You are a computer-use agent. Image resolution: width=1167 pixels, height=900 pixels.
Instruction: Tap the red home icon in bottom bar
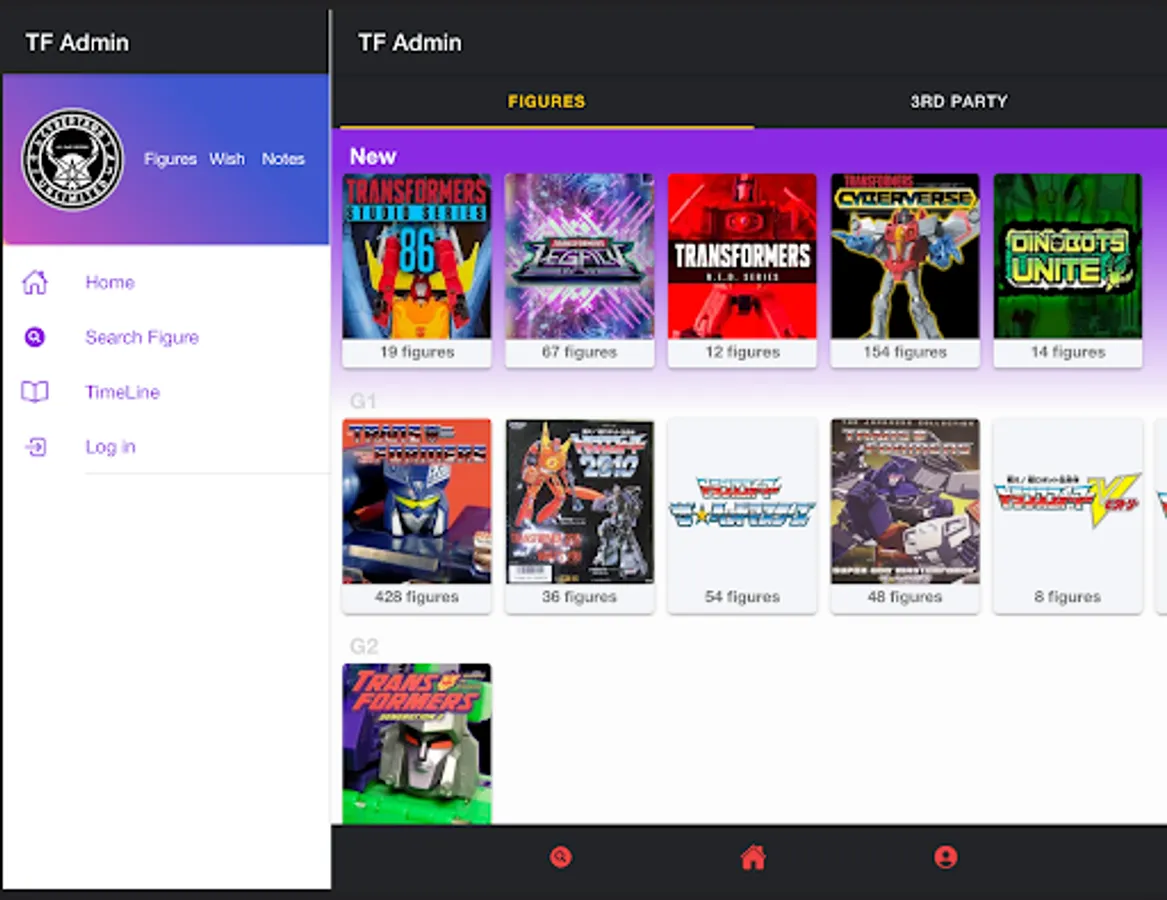click(x=753, y=858)
